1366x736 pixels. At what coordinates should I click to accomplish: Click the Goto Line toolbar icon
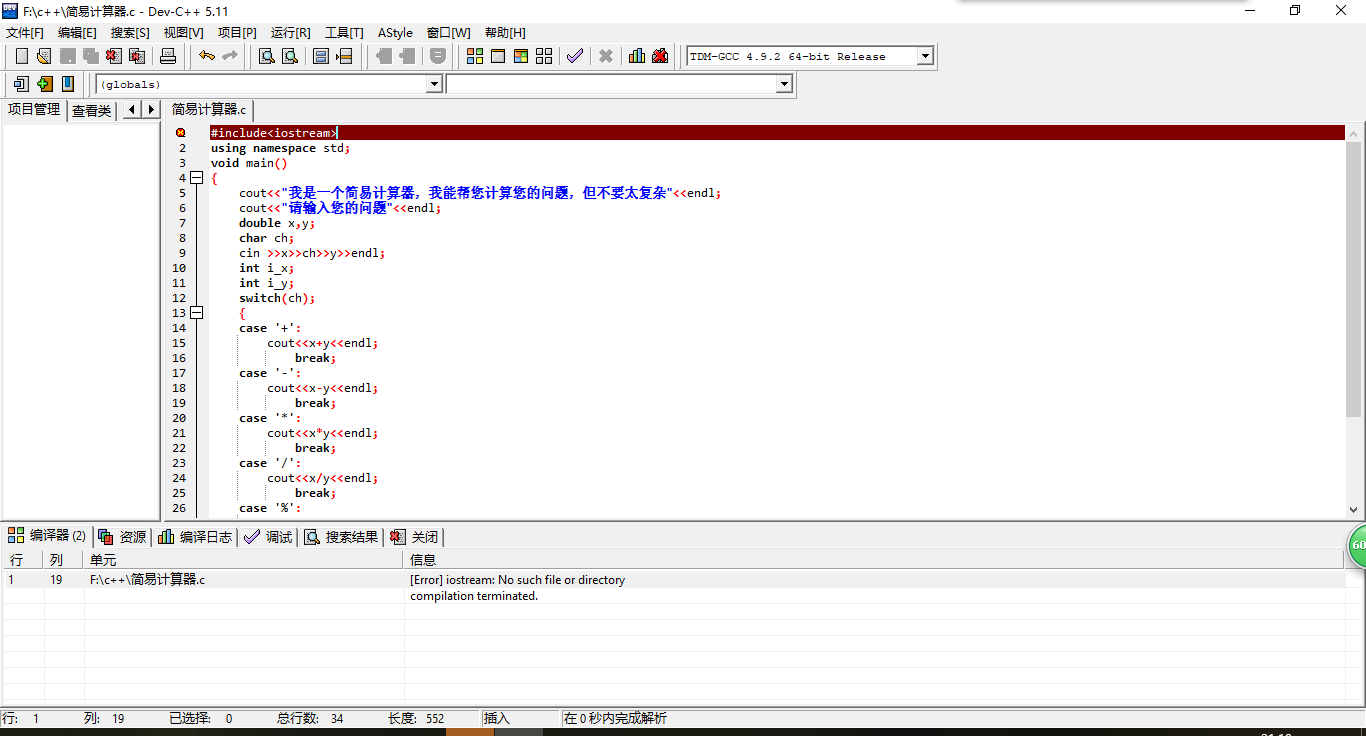coord(344,56)
